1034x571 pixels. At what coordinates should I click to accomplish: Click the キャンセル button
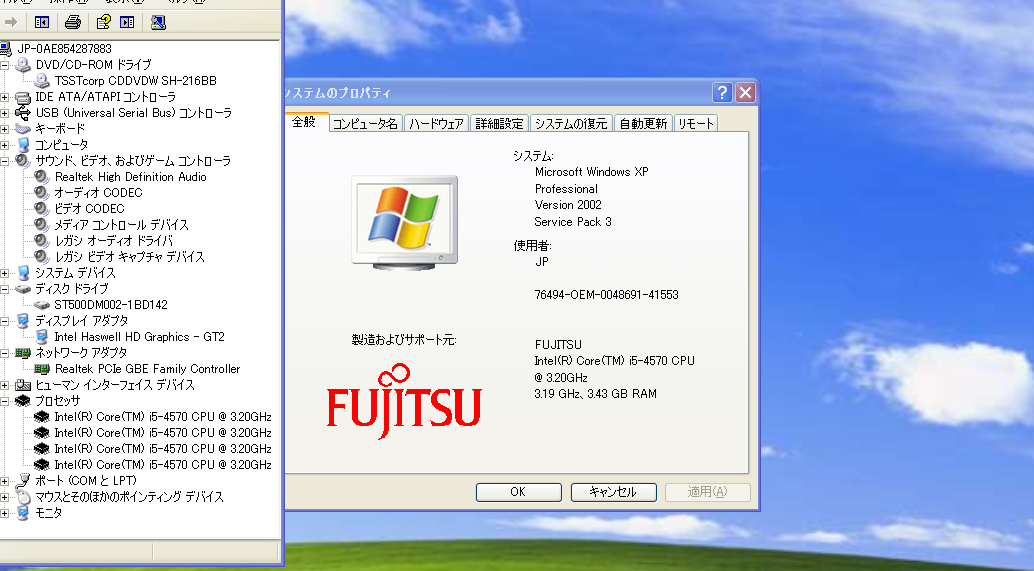pos(613,492)
